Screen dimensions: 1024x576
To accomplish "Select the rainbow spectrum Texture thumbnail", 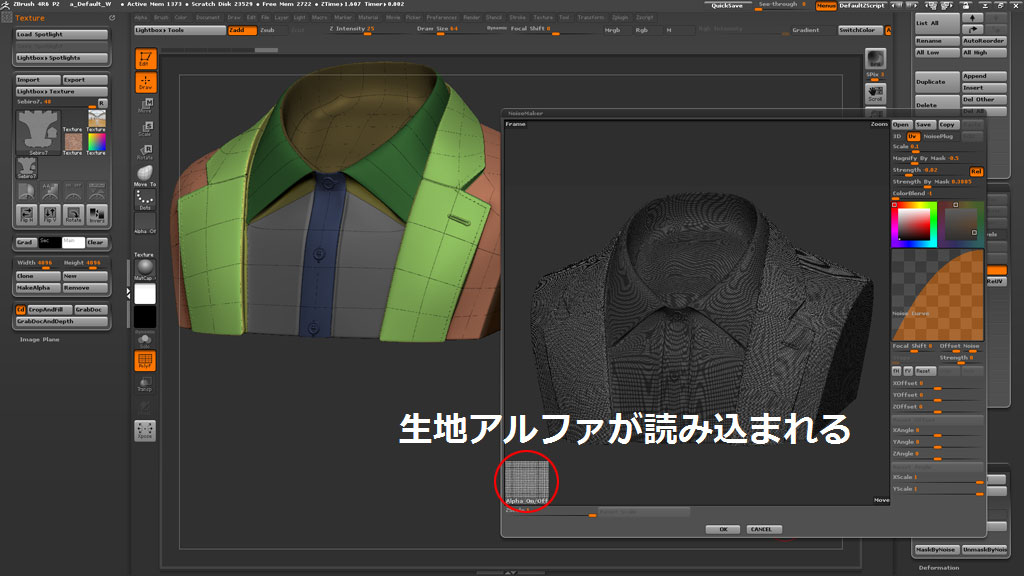I will pyautogui.click(x=97, y=144).
